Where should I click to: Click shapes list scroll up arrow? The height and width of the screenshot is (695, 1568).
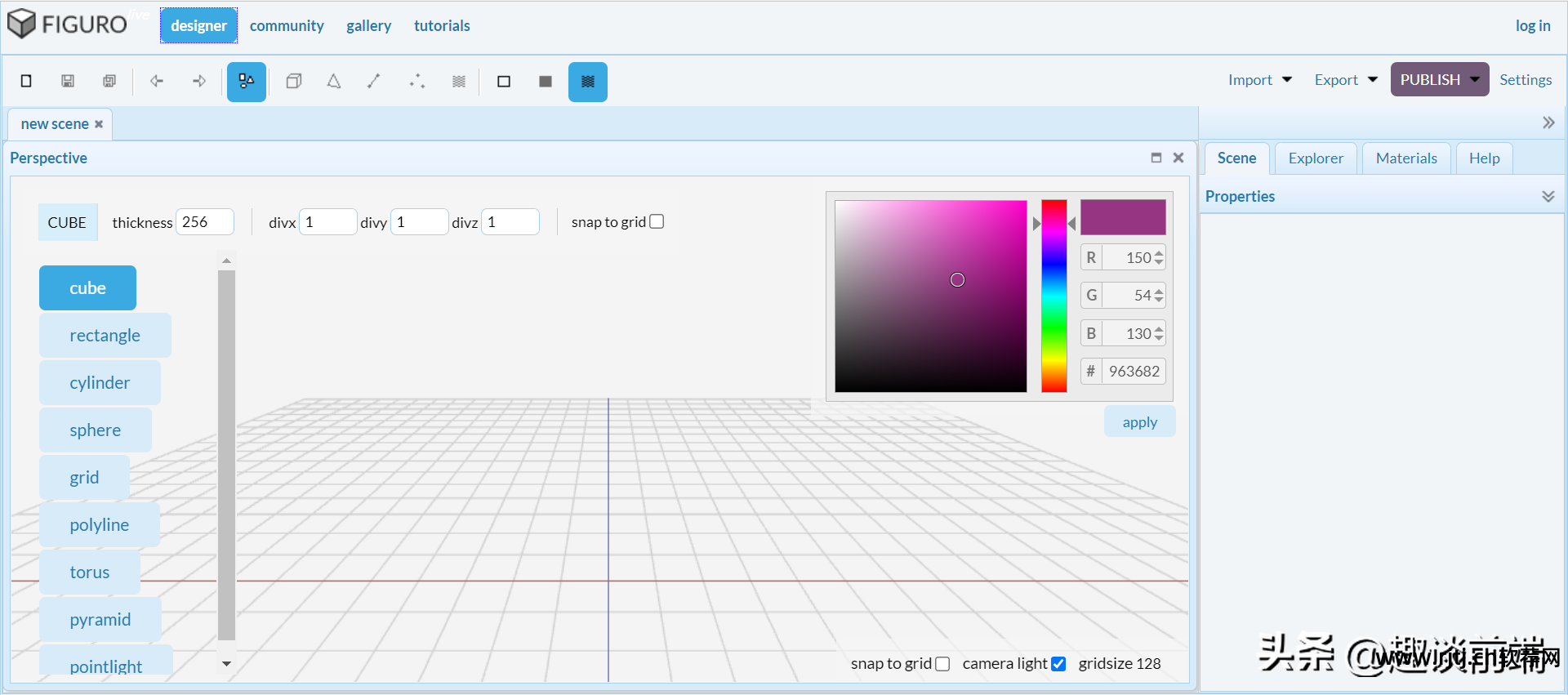226,261
